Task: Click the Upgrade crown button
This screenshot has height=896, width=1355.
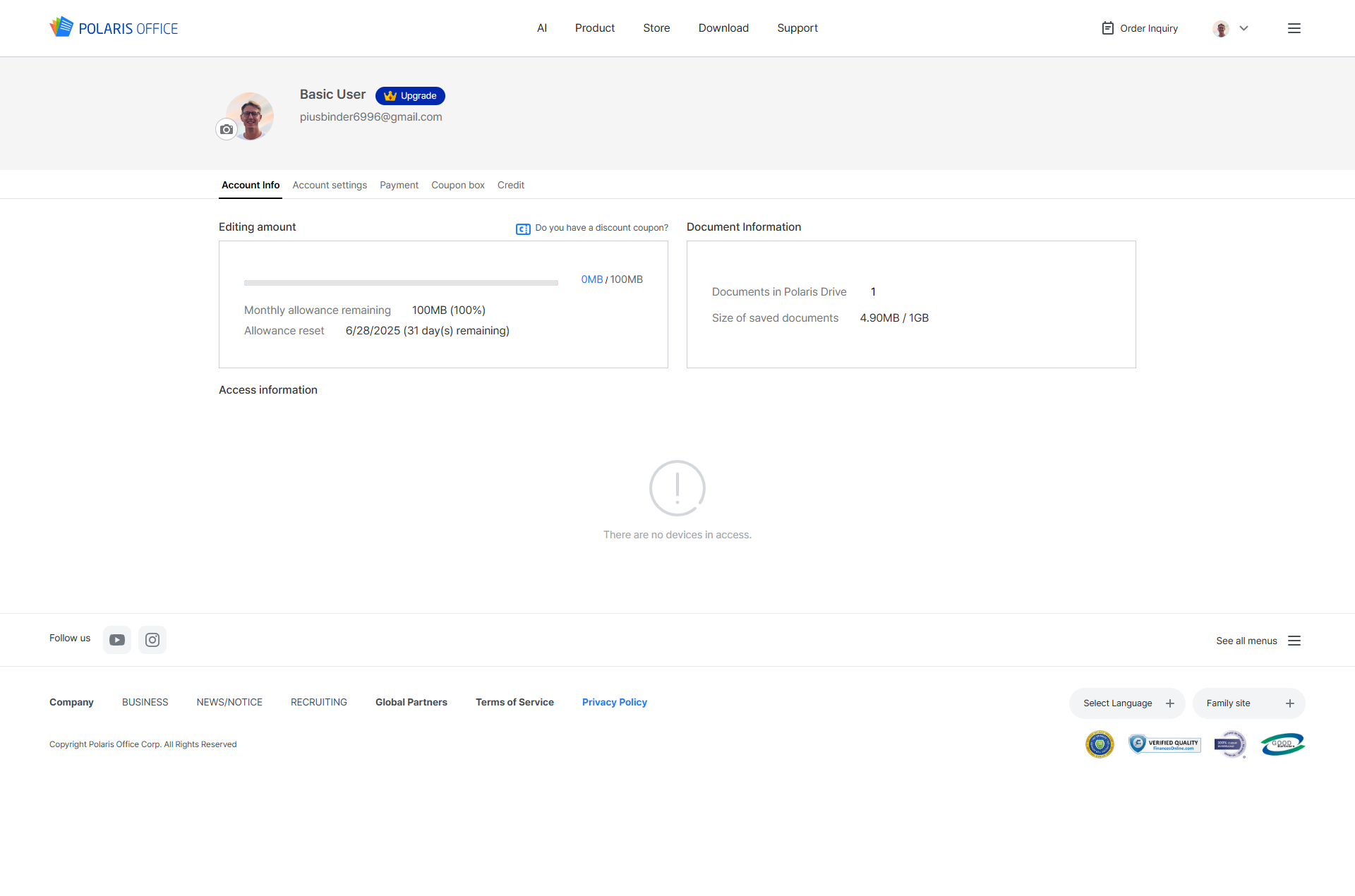Action: pos(410,95)
